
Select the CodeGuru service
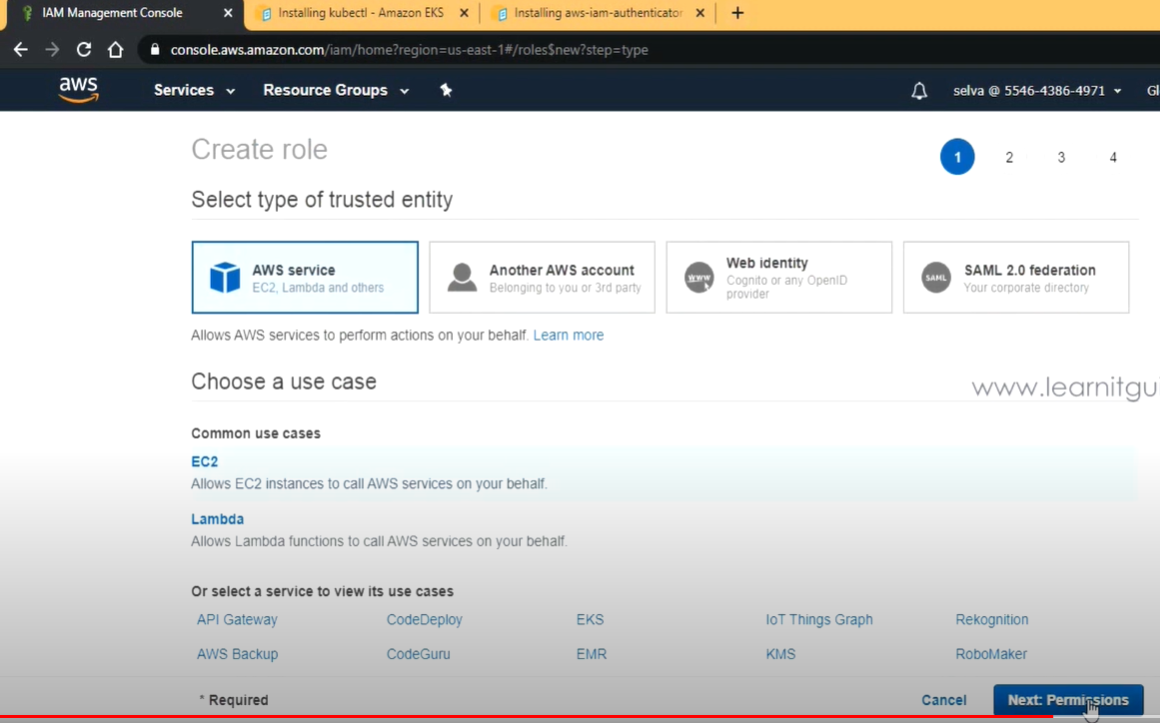tap(418, 654)
